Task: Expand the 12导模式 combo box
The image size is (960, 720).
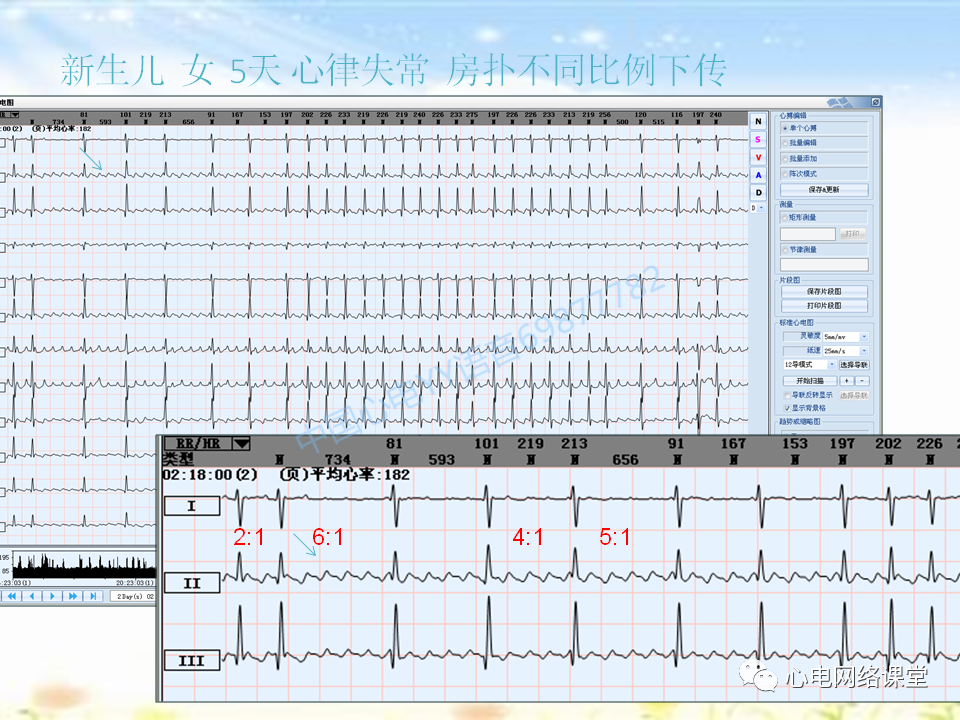Action: coord(809,365)
